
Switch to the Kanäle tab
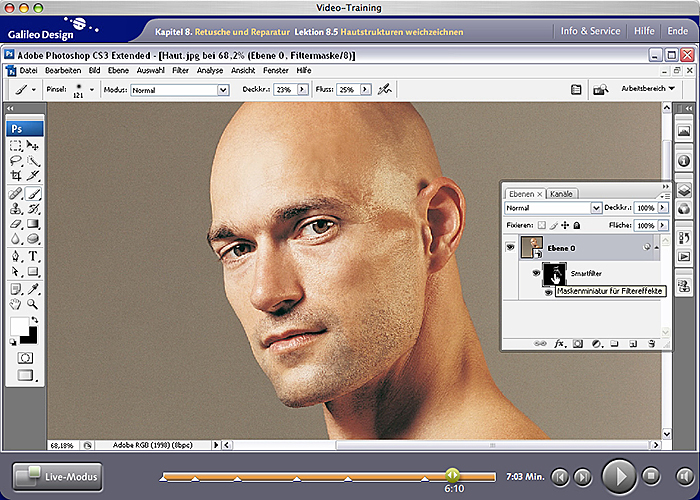[x=561, y=193]
